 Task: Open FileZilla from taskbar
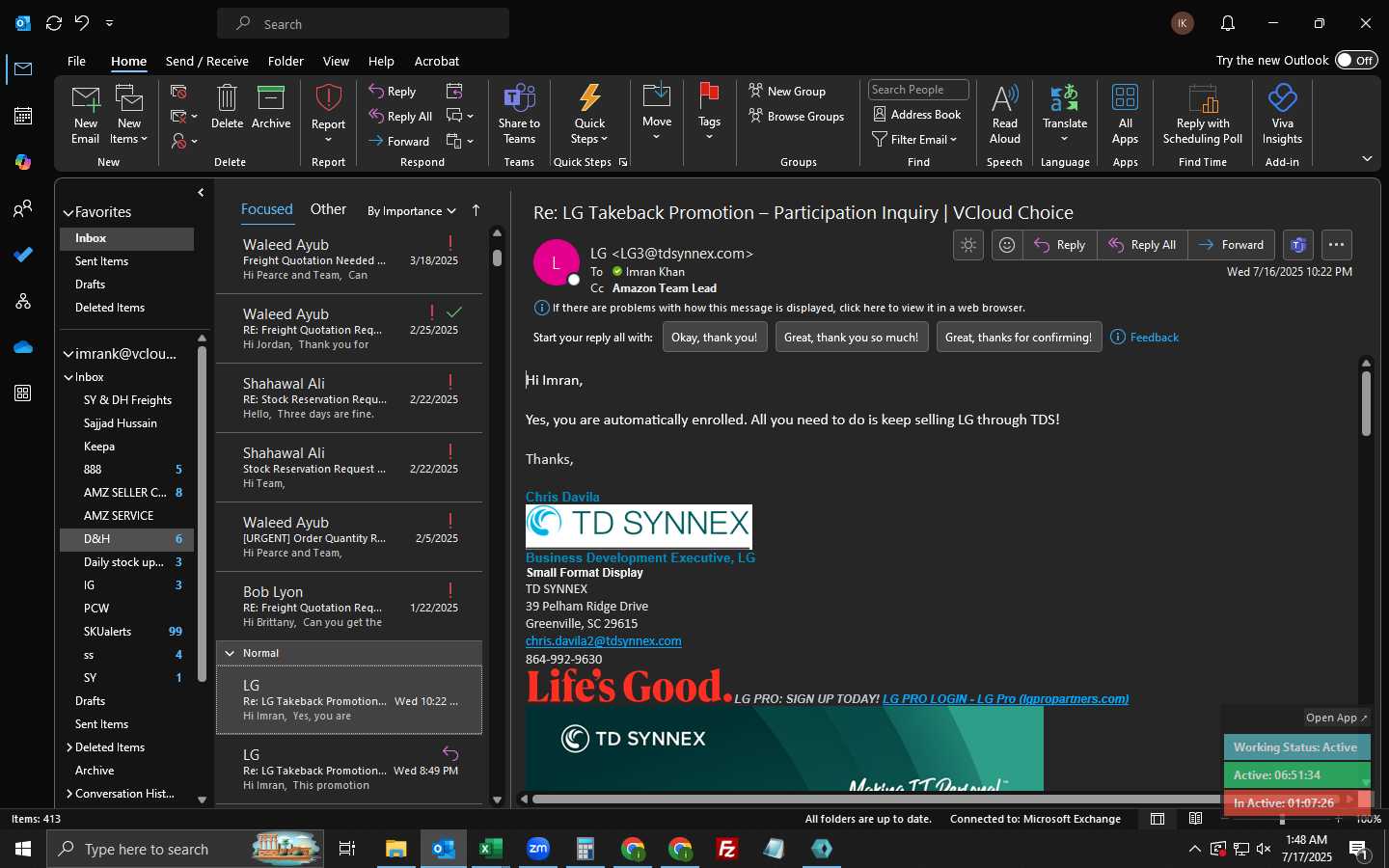(727, 849)
